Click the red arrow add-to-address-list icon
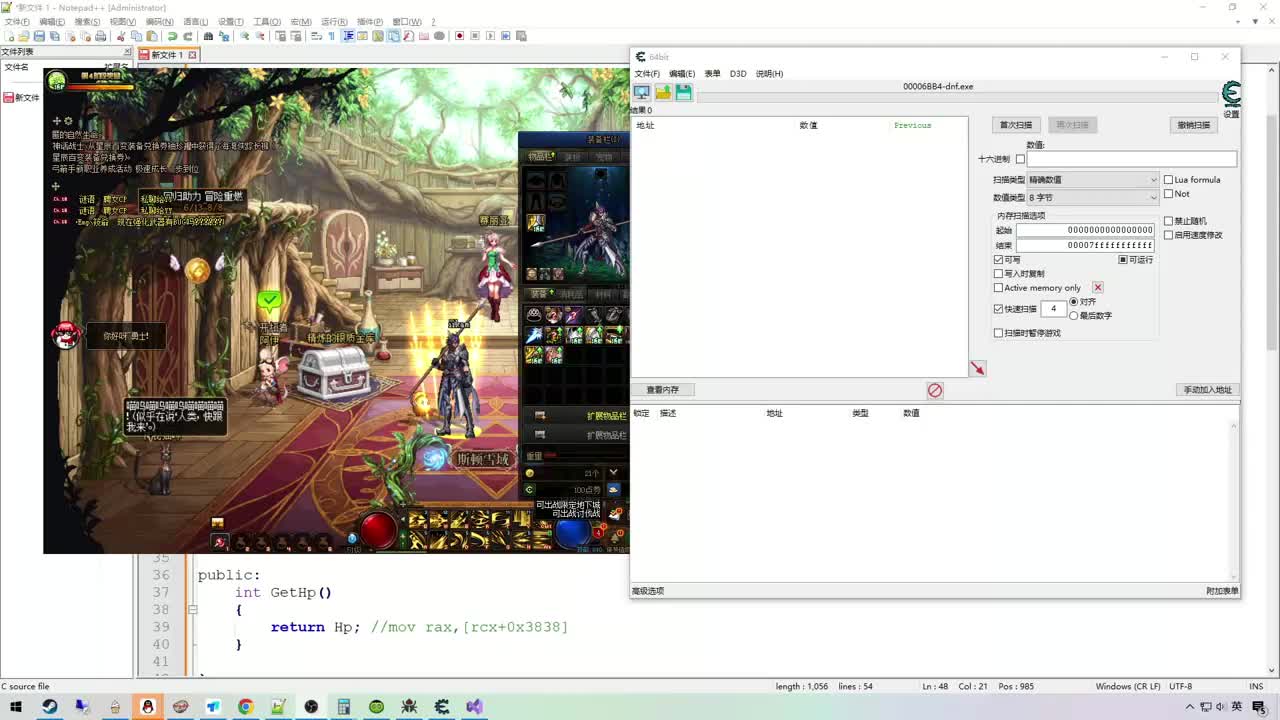Screen dimensions: 1280x720 coord(977,368)
